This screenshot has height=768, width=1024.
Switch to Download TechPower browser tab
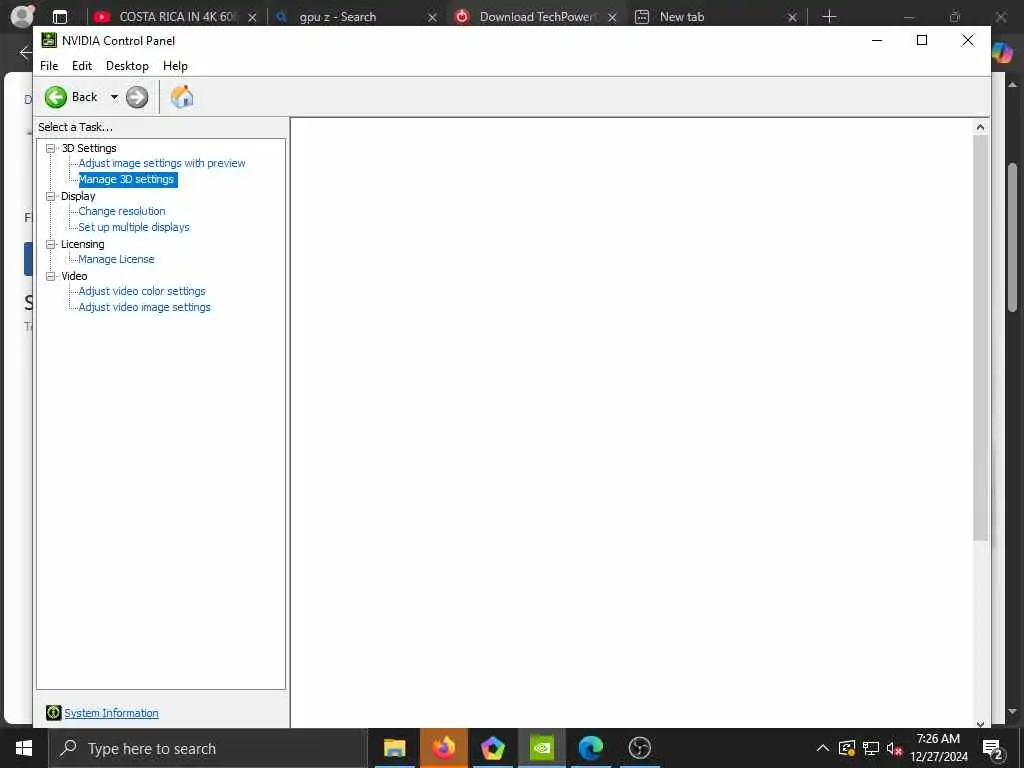point(537,17)
